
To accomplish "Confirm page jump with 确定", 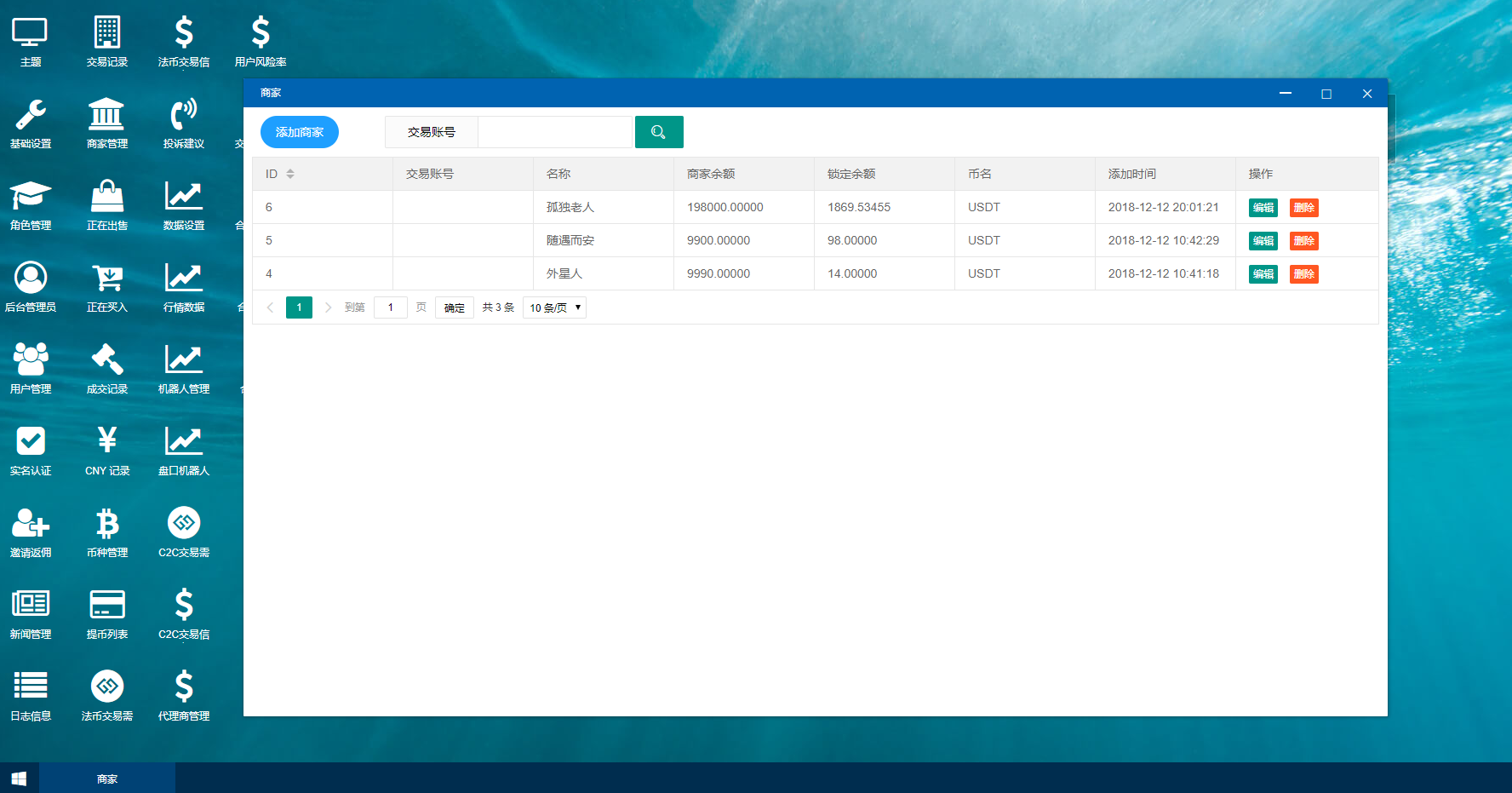I will (x=455, y=307).
